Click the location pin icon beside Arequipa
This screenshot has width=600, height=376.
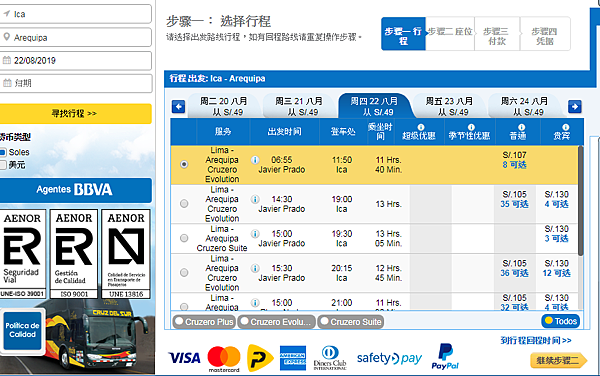click(7, 37)
